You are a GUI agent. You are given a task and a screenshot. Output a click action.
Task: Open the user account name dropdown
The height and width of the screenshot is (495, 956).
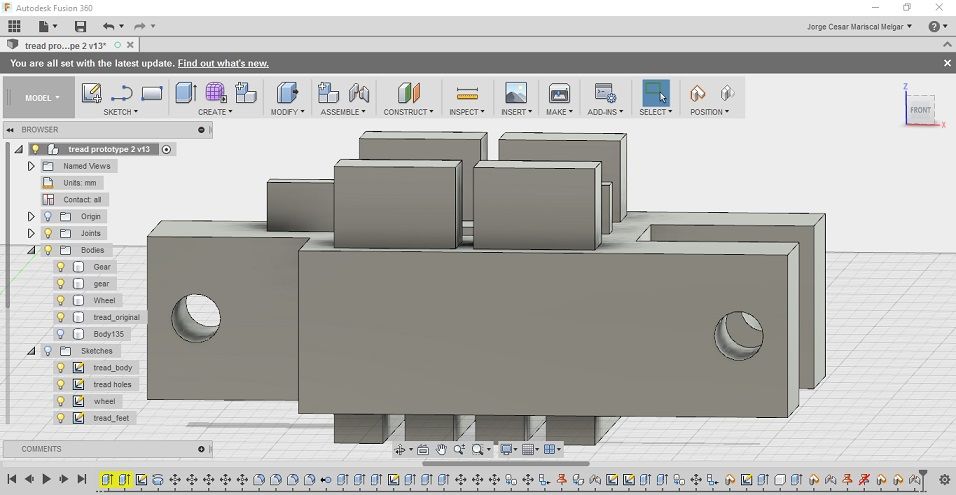pos(860,26)
